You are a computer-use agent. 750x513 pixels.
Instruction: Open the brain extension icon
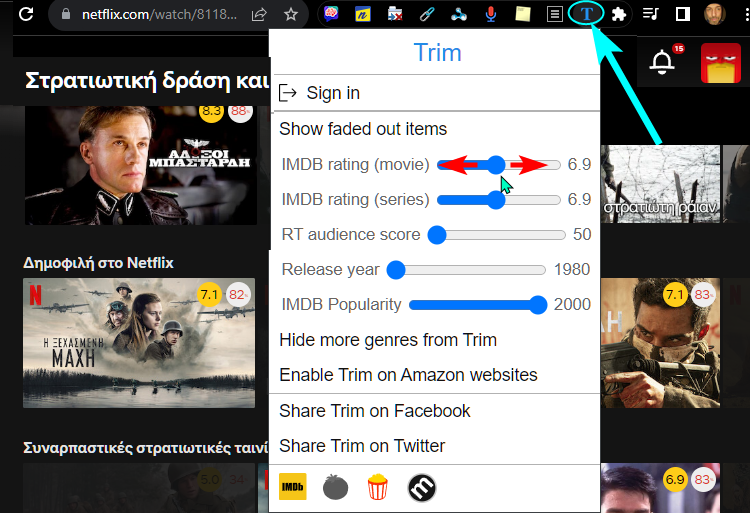click(x=331, y=13)
